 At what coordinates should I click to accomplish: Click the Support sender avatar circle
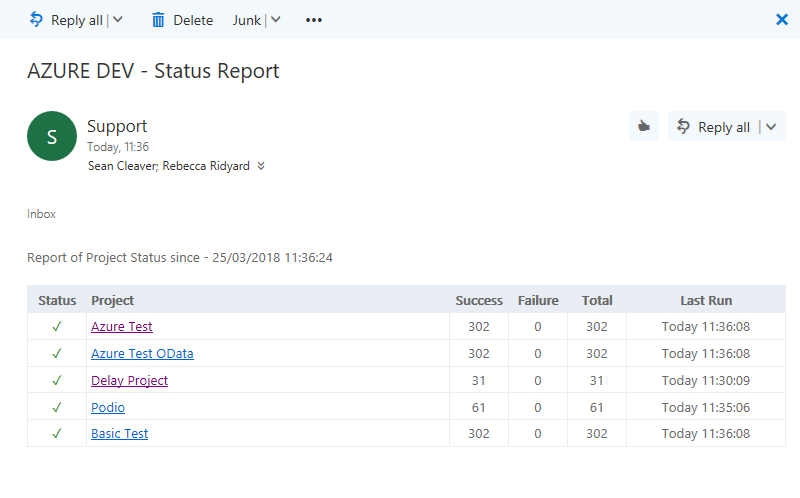tap(52, 136)
